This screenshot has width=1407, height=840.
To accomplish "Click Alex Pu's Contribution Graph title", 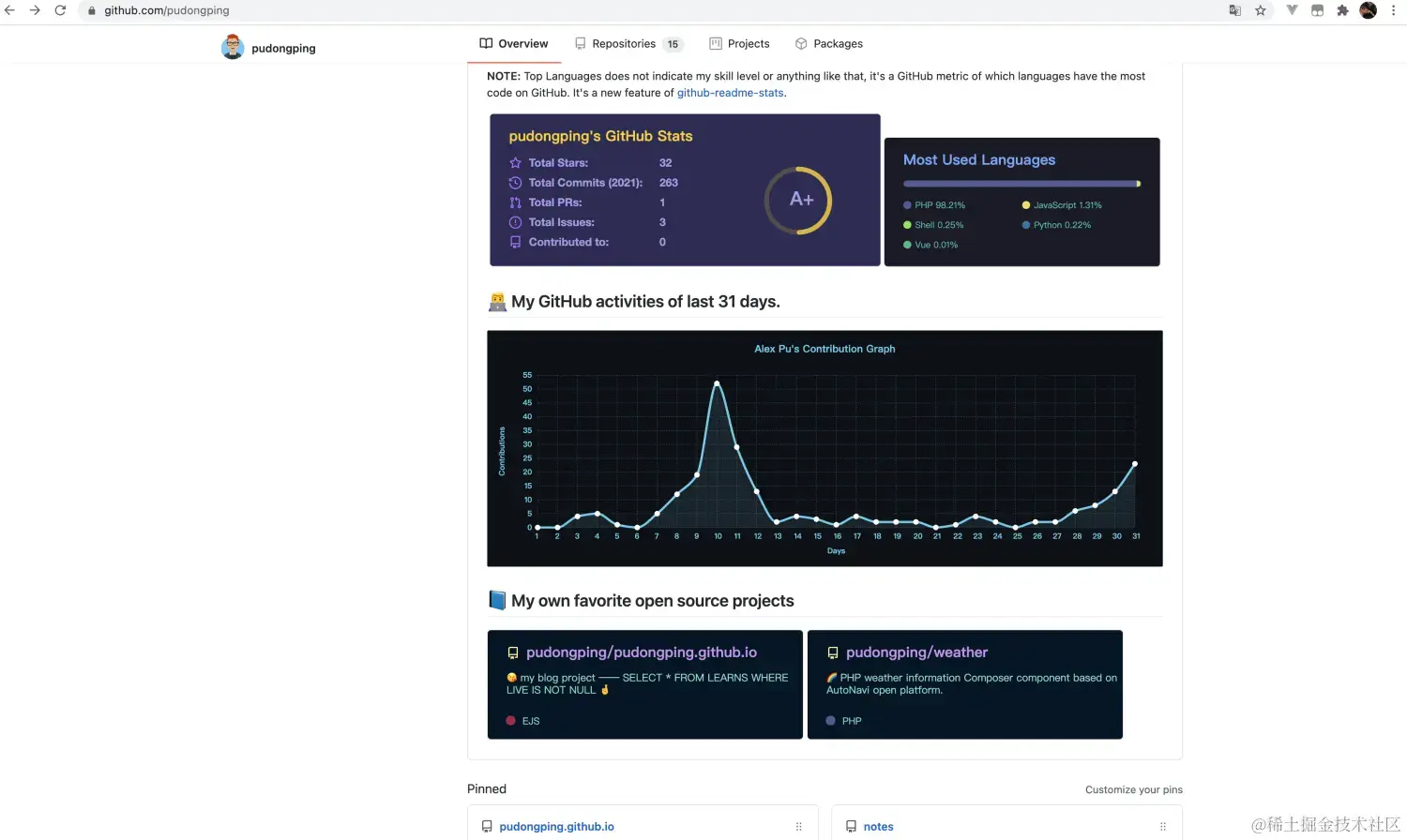I will click(x=825, y=349).
